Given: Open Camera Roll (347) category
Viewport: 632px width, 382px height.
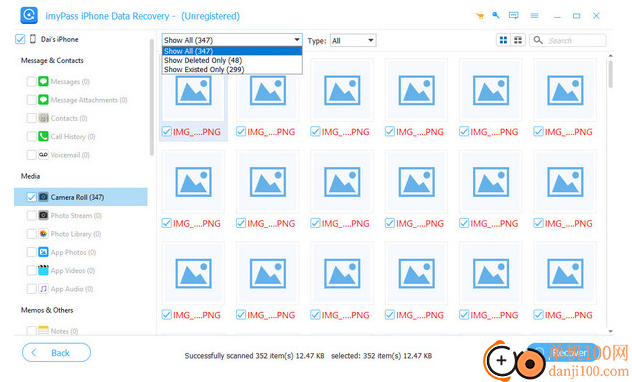Looking at the screenshot, I should coord(81,197).
